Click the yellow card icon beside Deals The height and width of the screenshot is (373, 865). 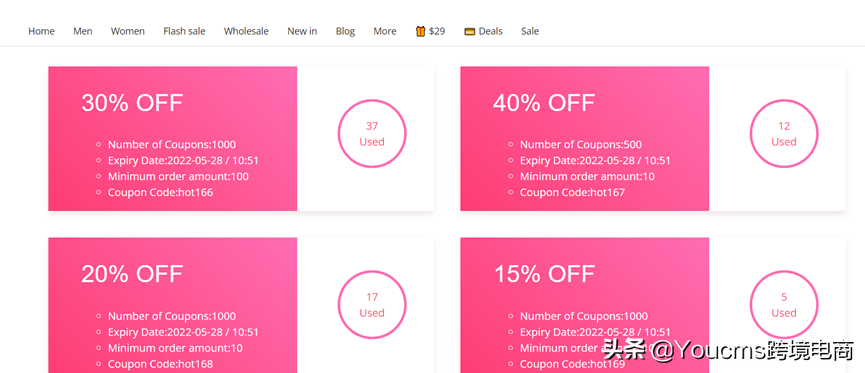469,31
